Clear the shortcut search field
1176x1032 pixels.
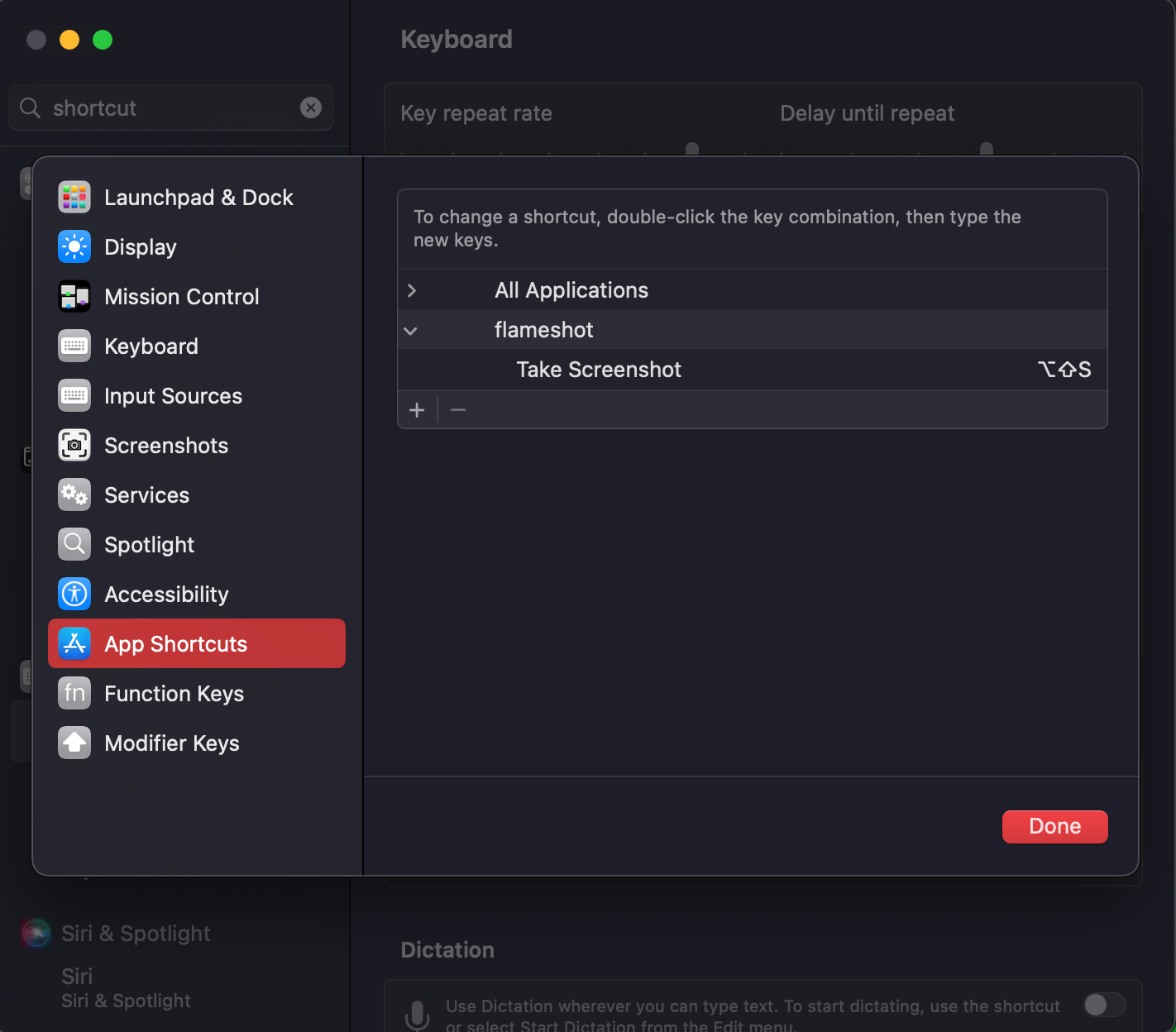tap(310, 107)
